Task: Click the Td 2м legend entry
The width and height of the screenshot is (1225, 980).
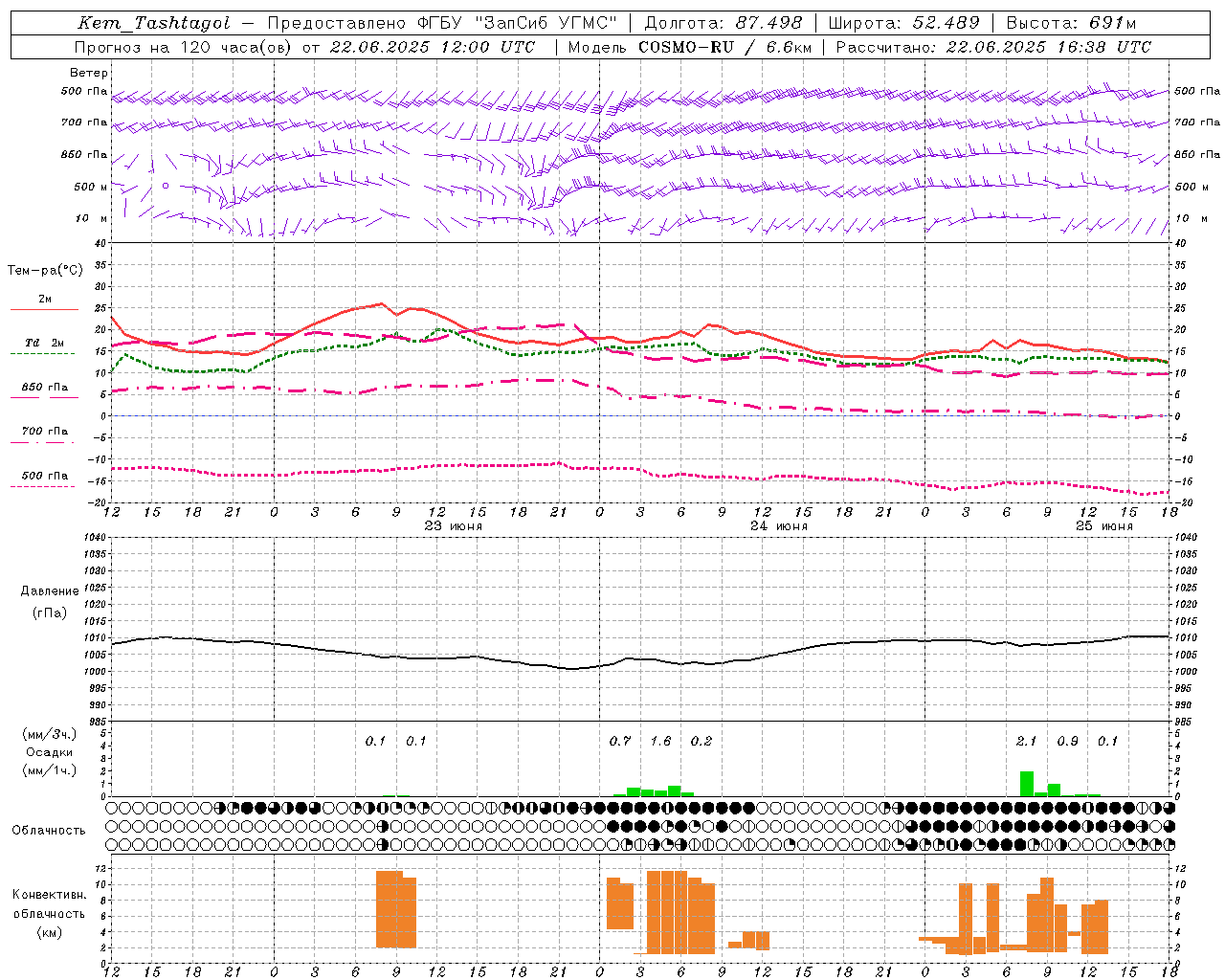Action: (44, 343)
